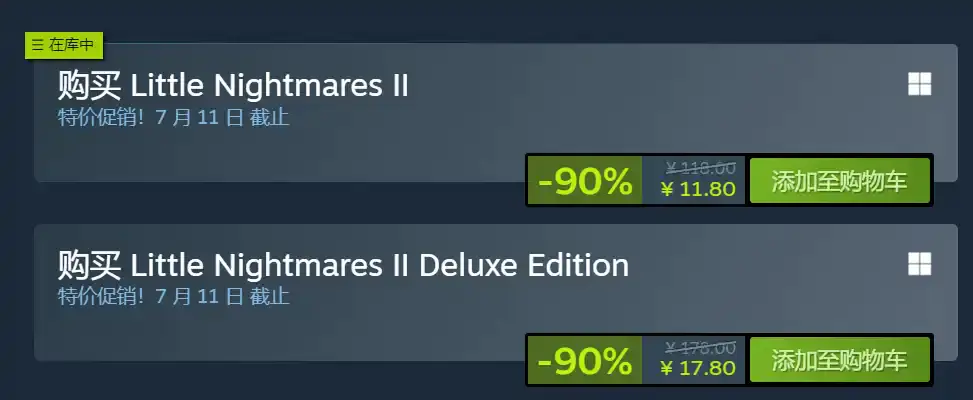Click the struck-through ¥178.00 original price
This screenshot has width=973, height=400.
click(701, 347)
